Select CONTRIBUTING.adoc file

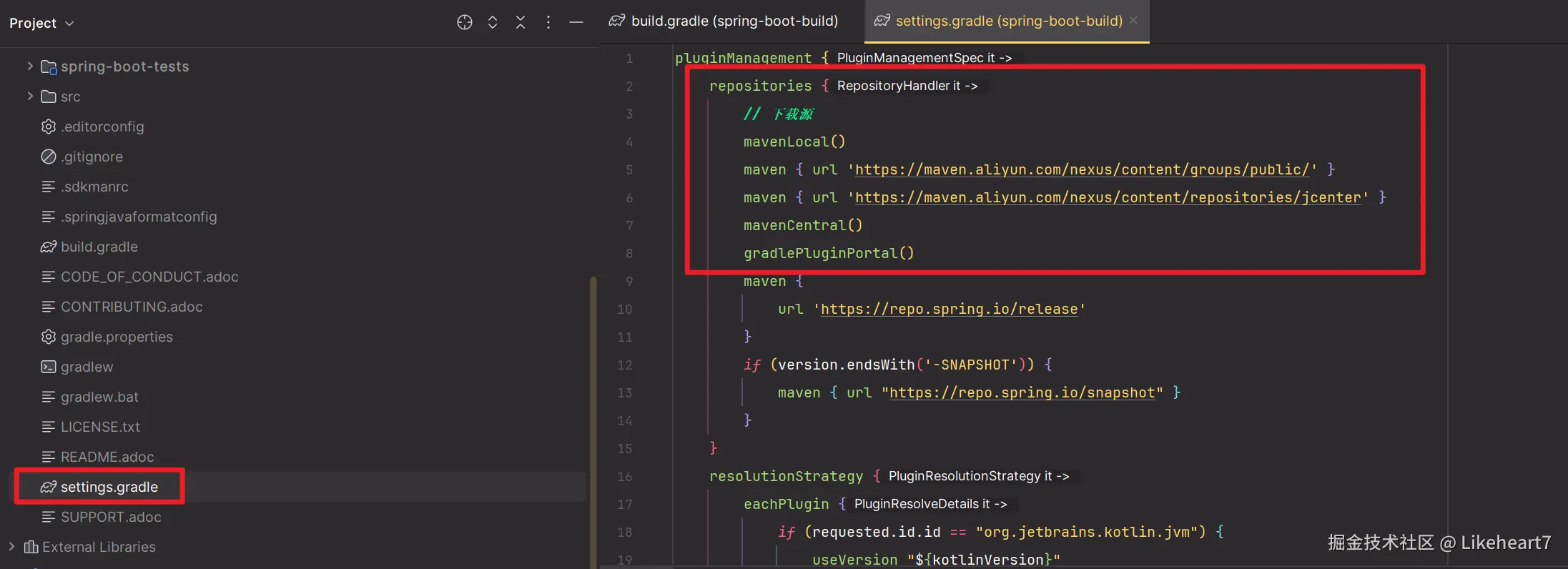132,307
